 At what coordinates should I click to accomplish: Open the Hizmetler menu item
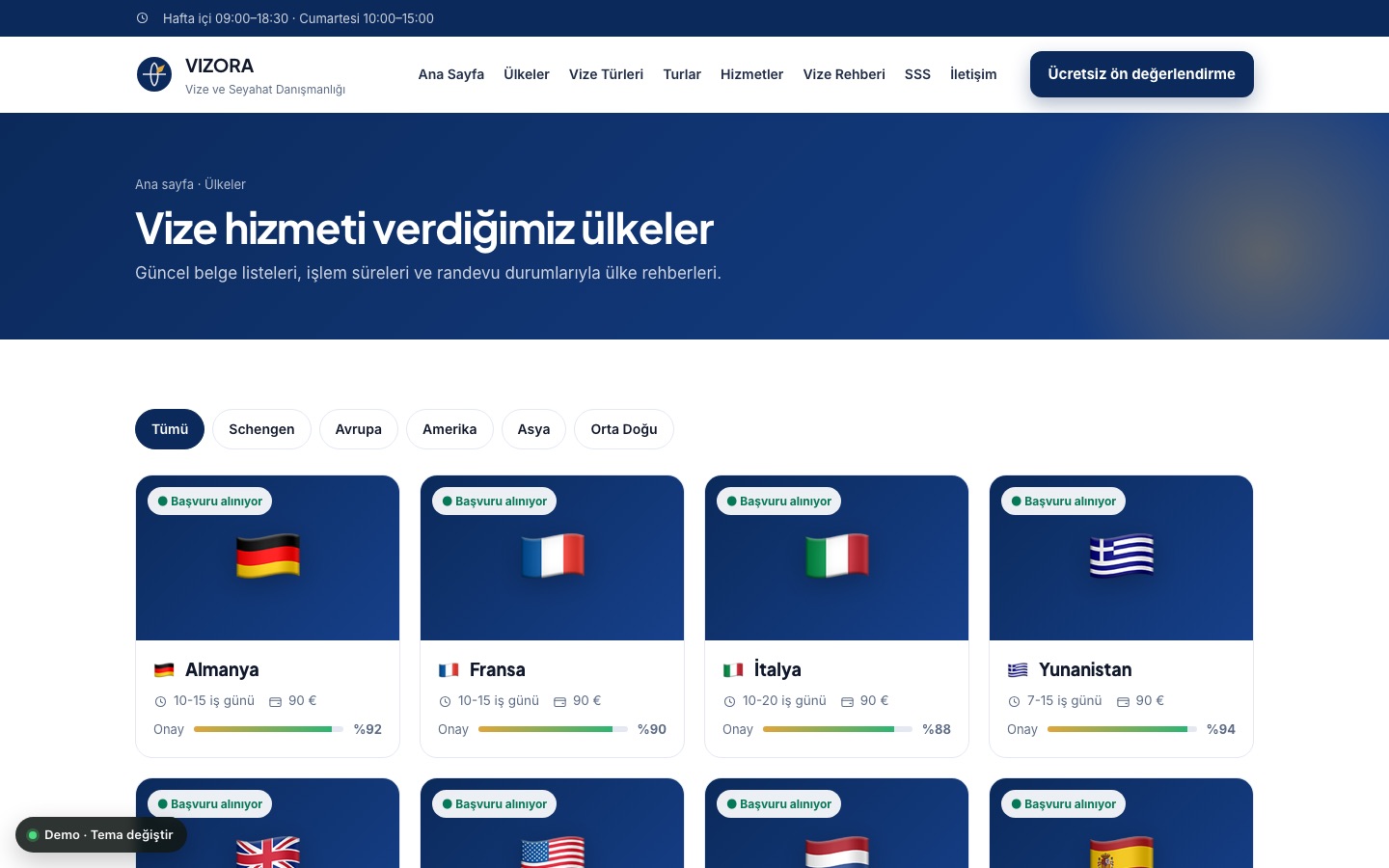751,74
